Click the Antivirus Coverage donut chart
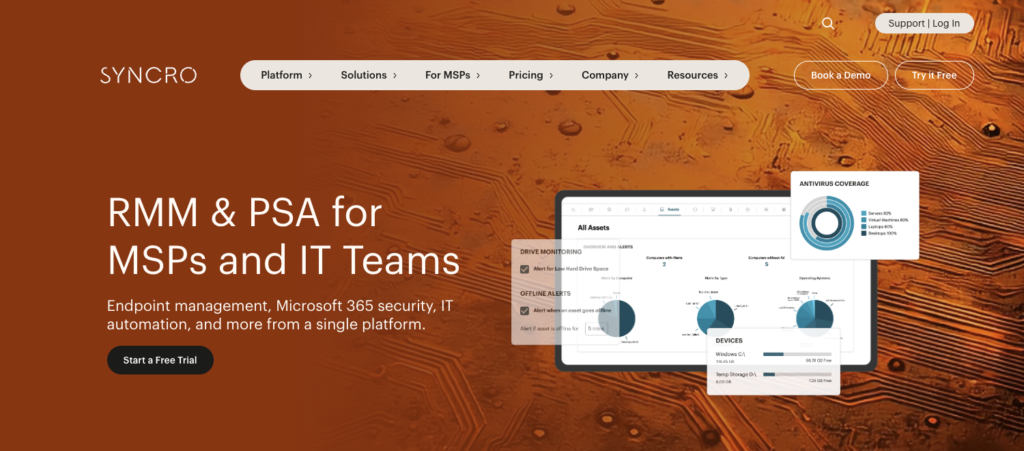Viewport: 1024px width, 451px height. [827, 223]
